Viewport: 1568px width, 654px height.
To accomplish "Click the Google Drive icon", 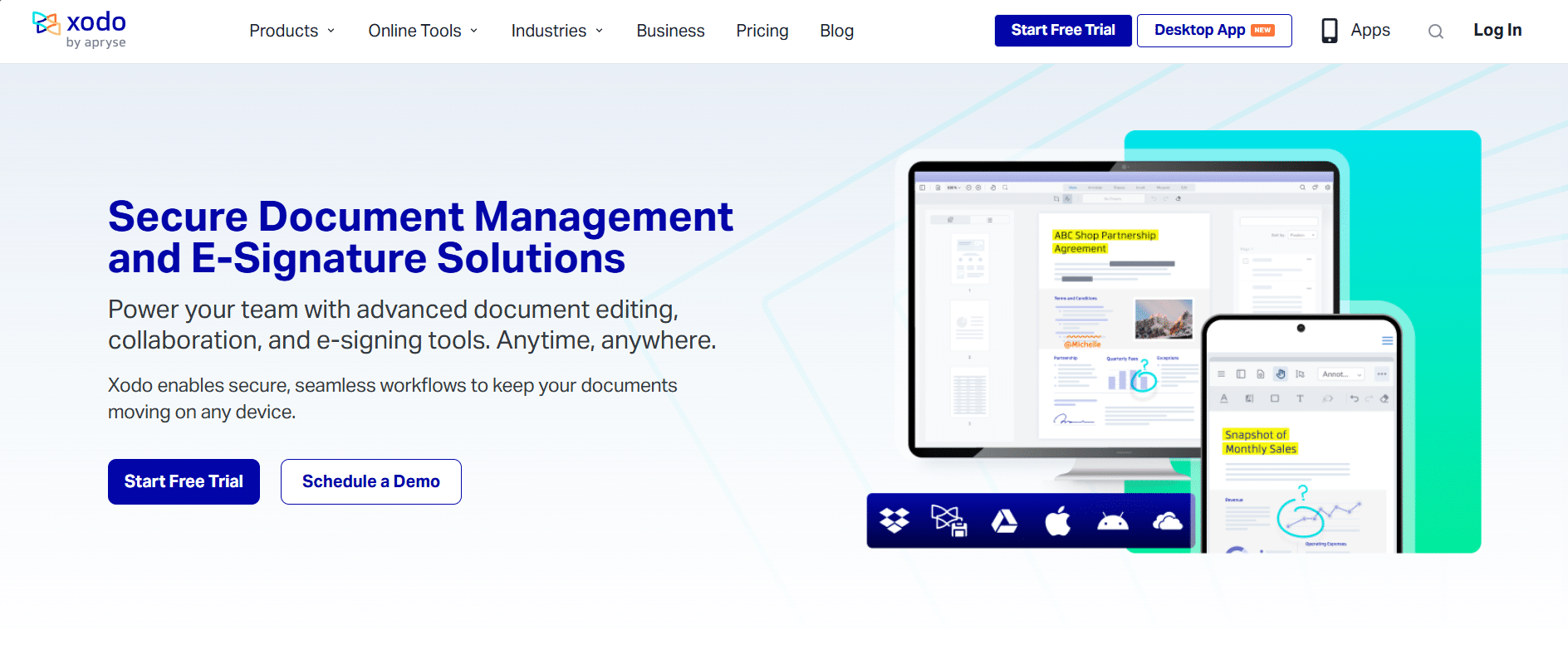I will click(1004, 520).
